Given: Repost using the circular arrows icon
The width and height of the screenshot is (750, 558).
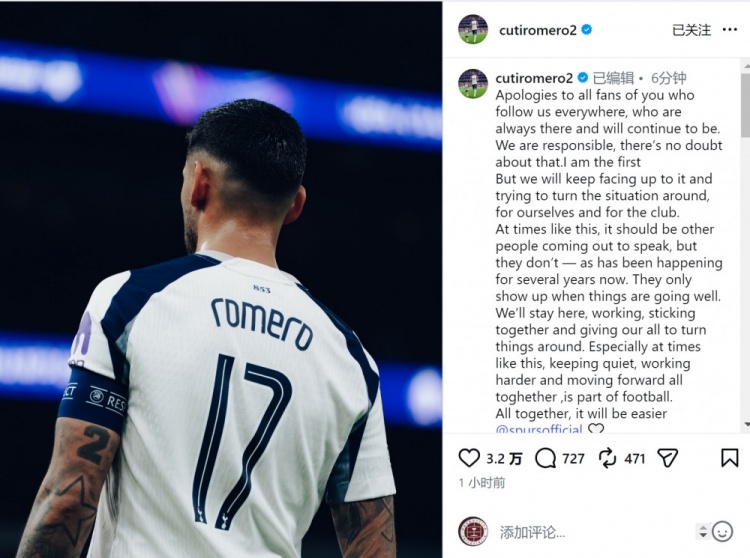Looking at the screenshot, I should coord(607,458).
